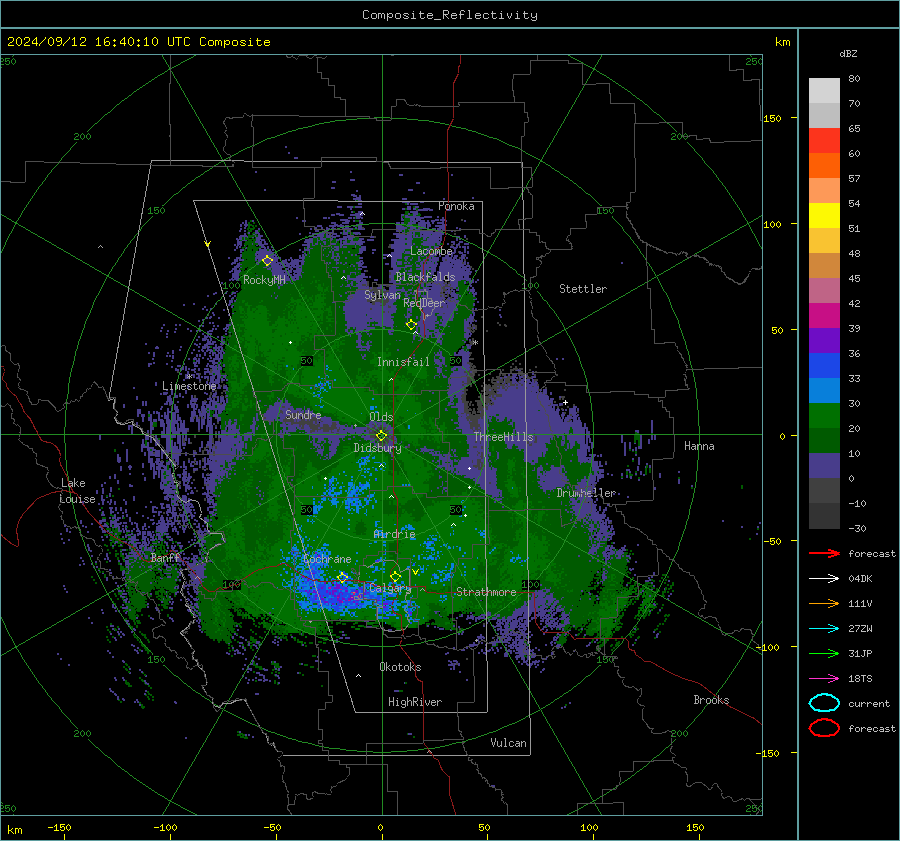900x841 pixels.
Task: Select the red 60-65 dBZ color band
Action: point(824,141)
